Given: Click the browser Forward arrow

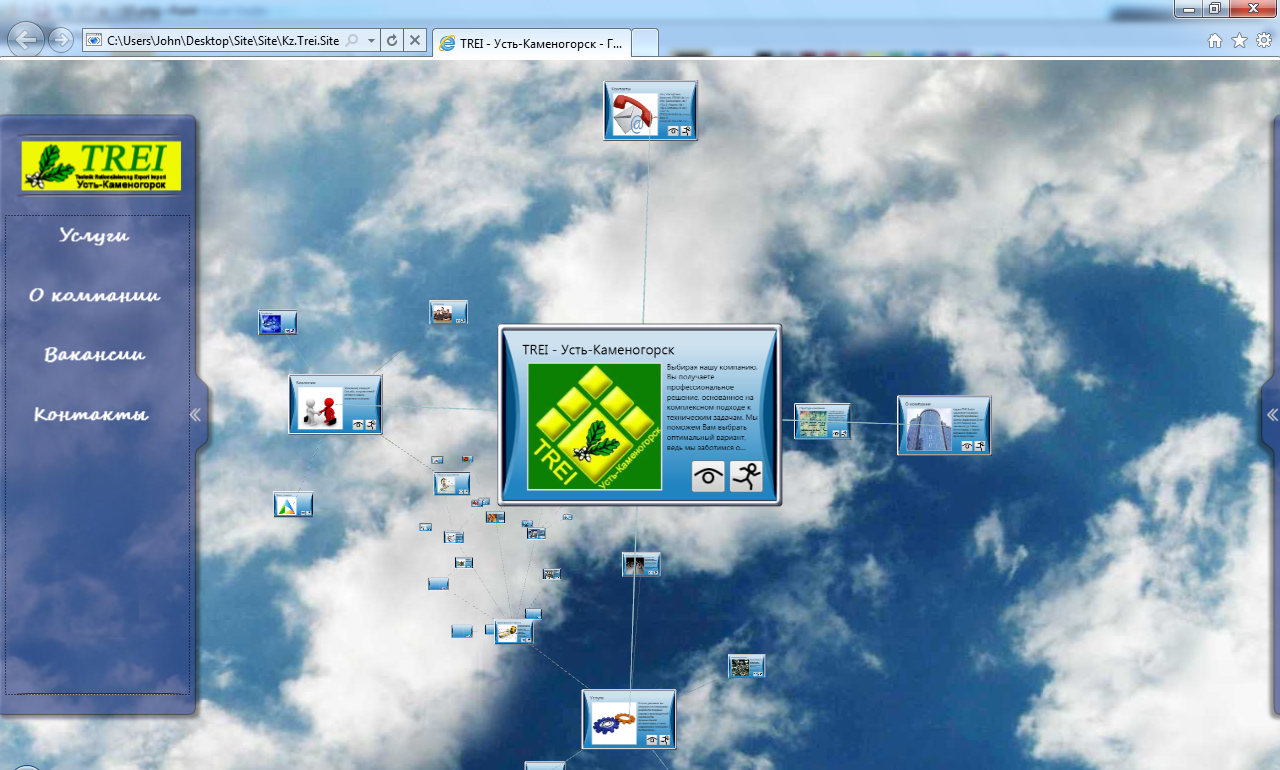Looking at the screenshot, I should (x=61, y=40).
